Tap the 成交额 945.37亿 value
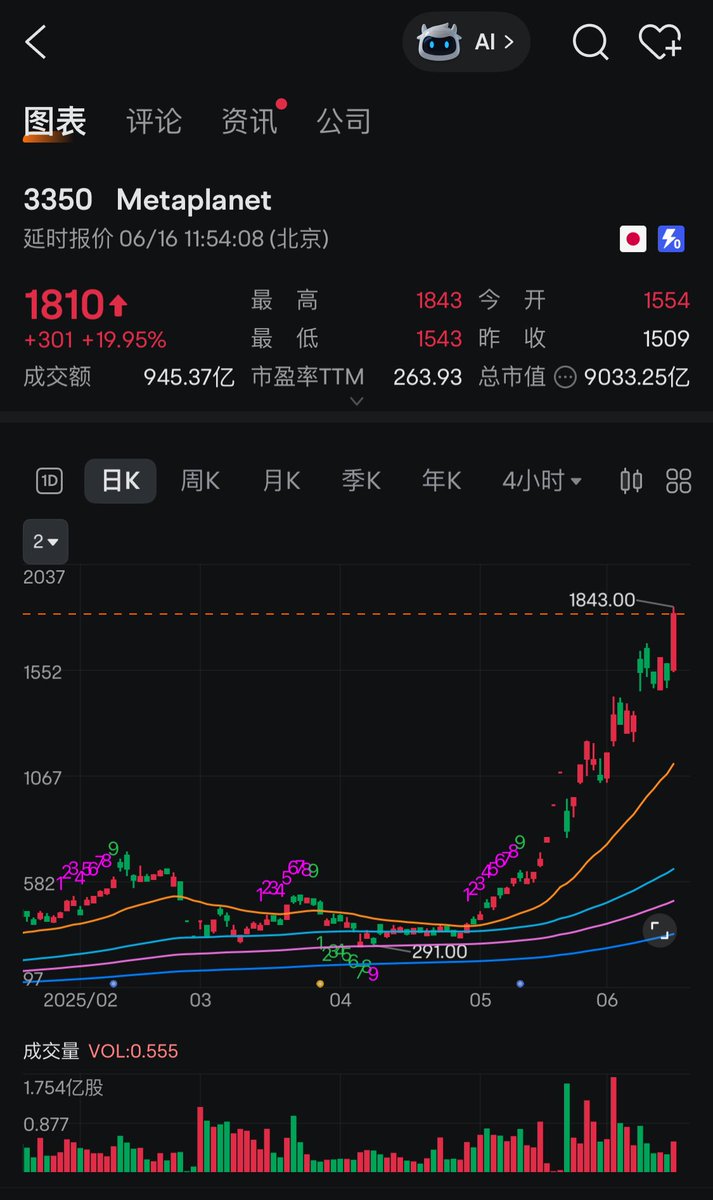The image size is (713, 1200). (189, 377)
